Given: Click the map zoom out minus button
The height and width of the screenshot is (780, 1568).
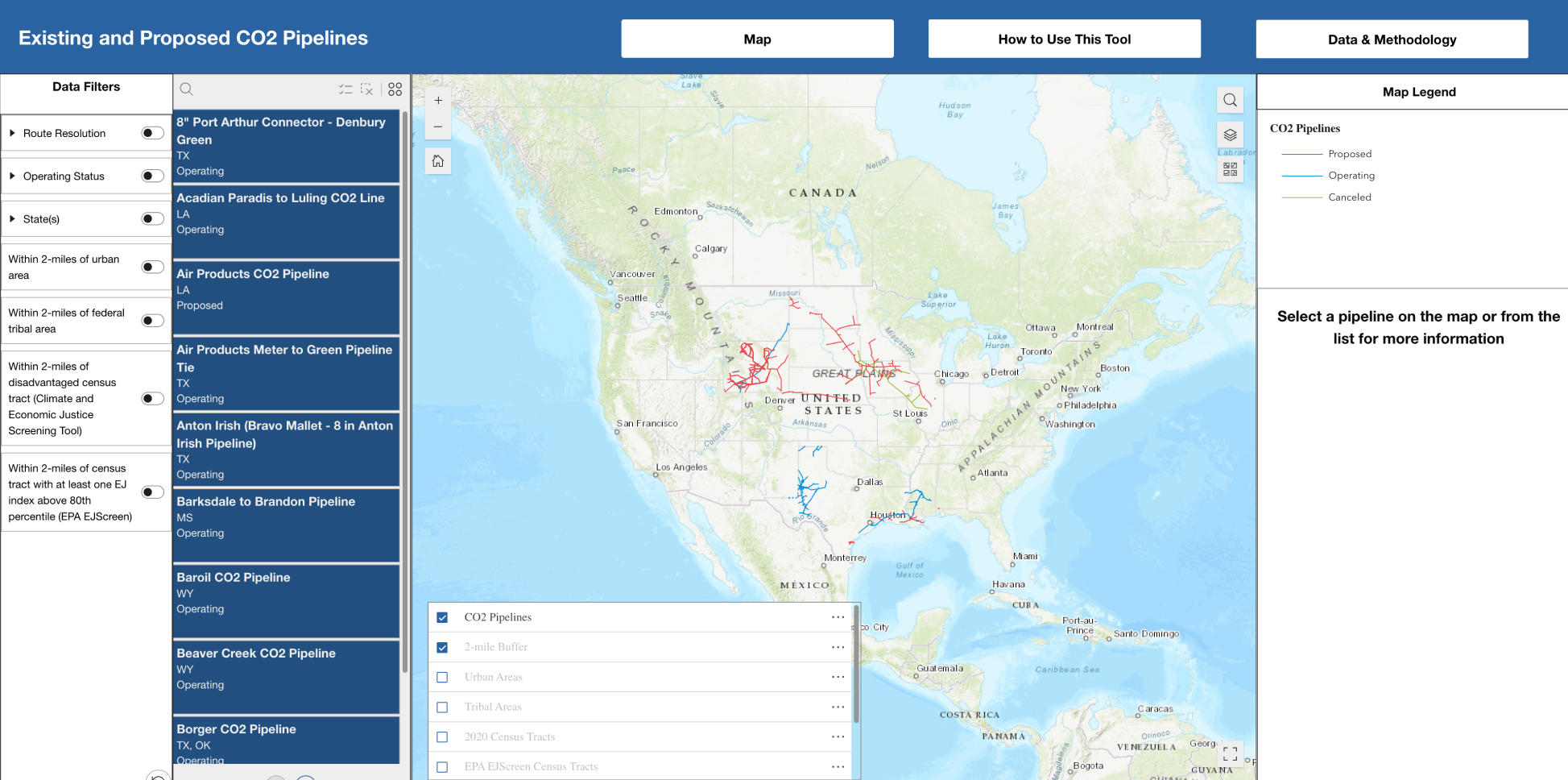Looking at the screenshot, I should point(438,127).
